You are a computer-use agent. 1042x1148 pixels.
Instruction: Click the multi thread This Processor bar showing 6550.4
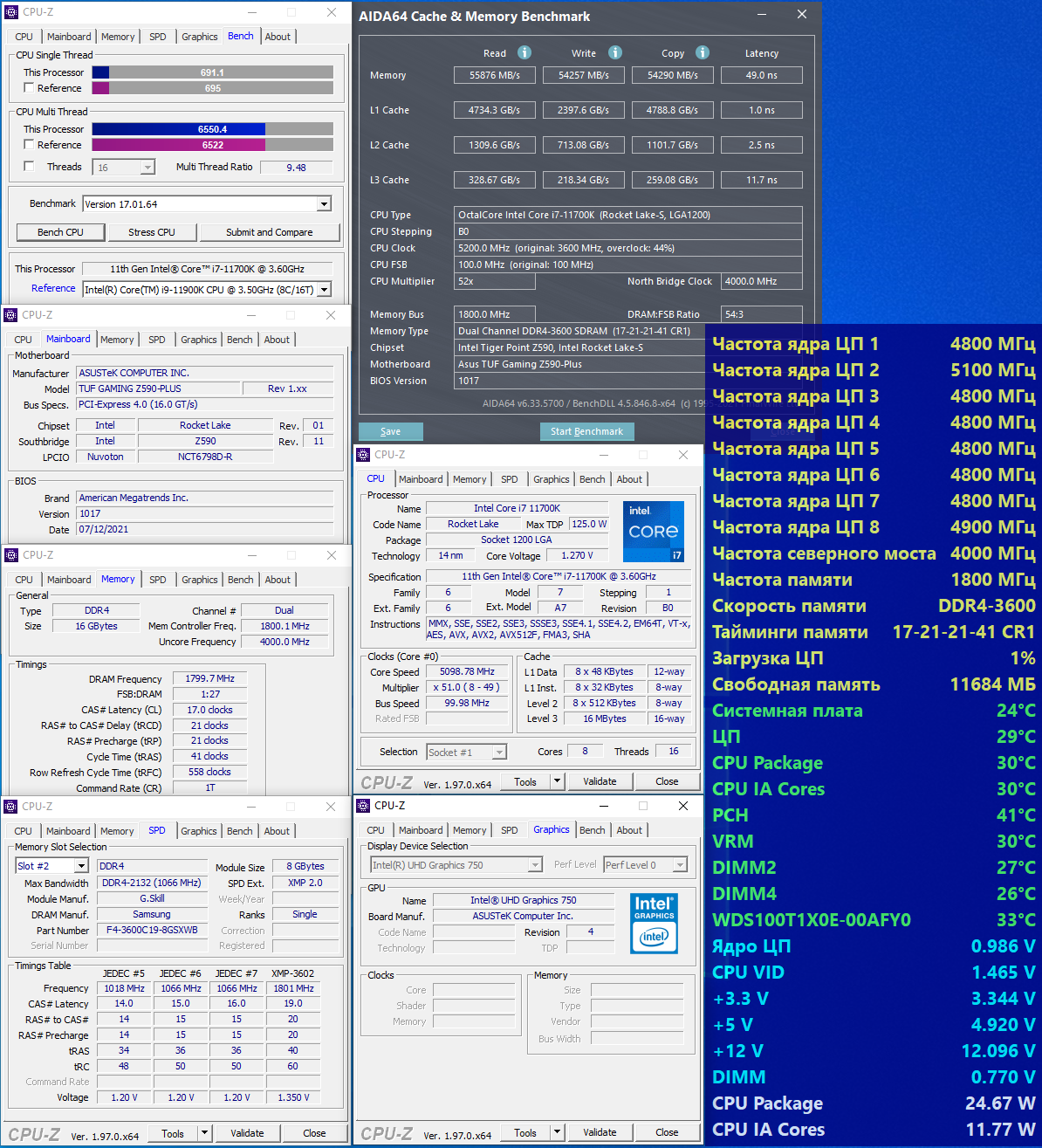pos(212,129)
